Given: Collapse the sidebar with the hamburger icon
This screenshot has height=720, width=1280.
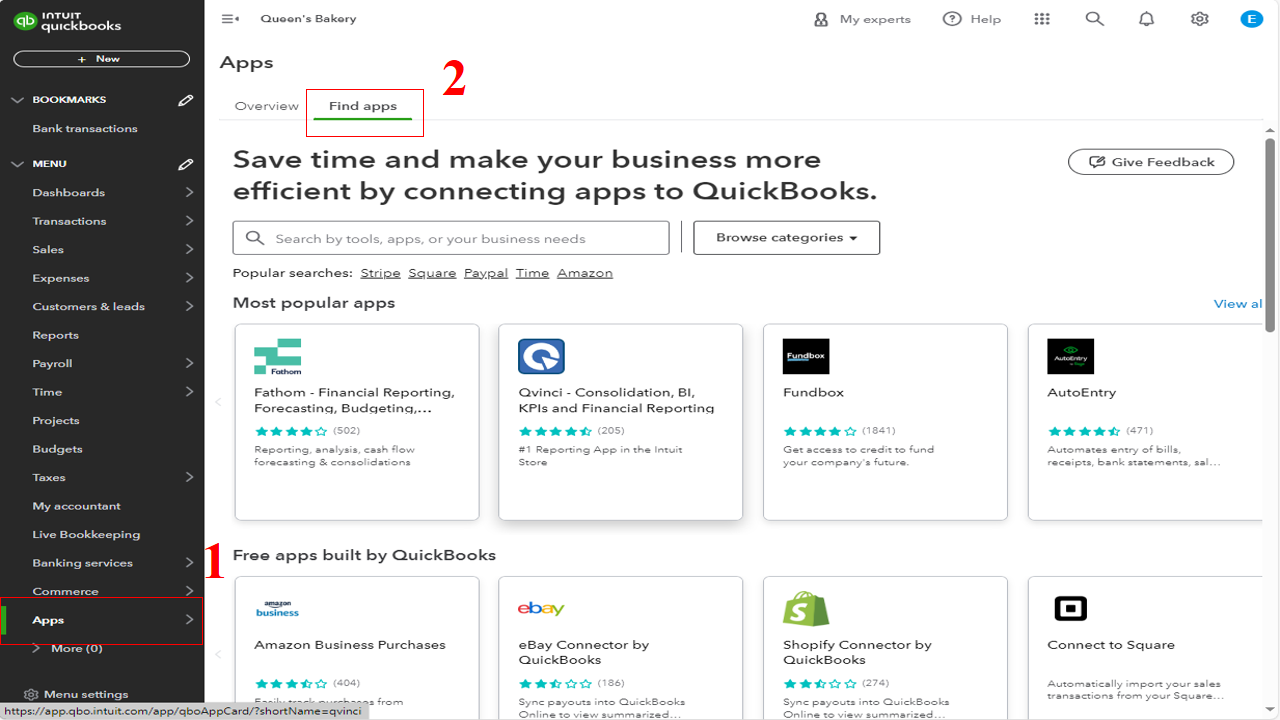Looking at the screenshot, I should pos(231,18).
